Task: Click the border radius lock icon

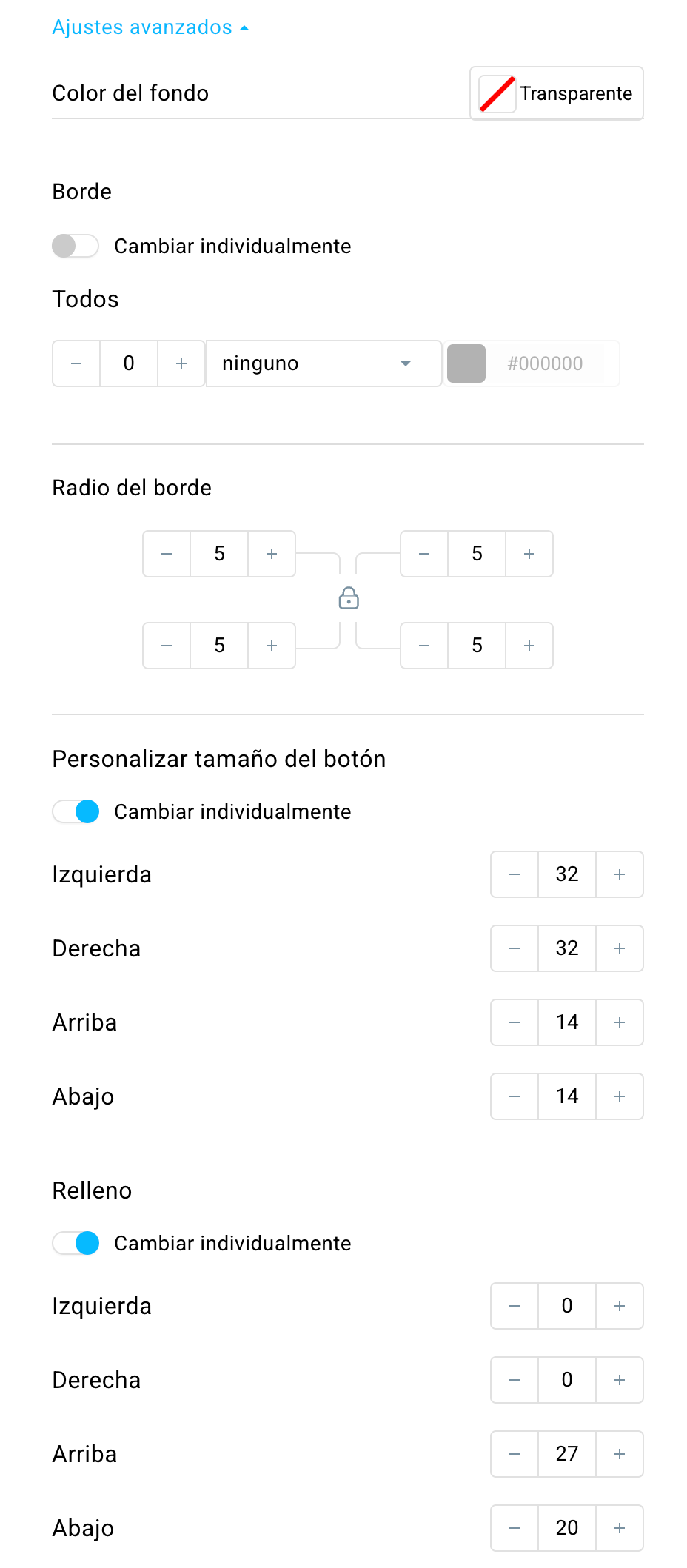Action: click(x=349, y=598)
